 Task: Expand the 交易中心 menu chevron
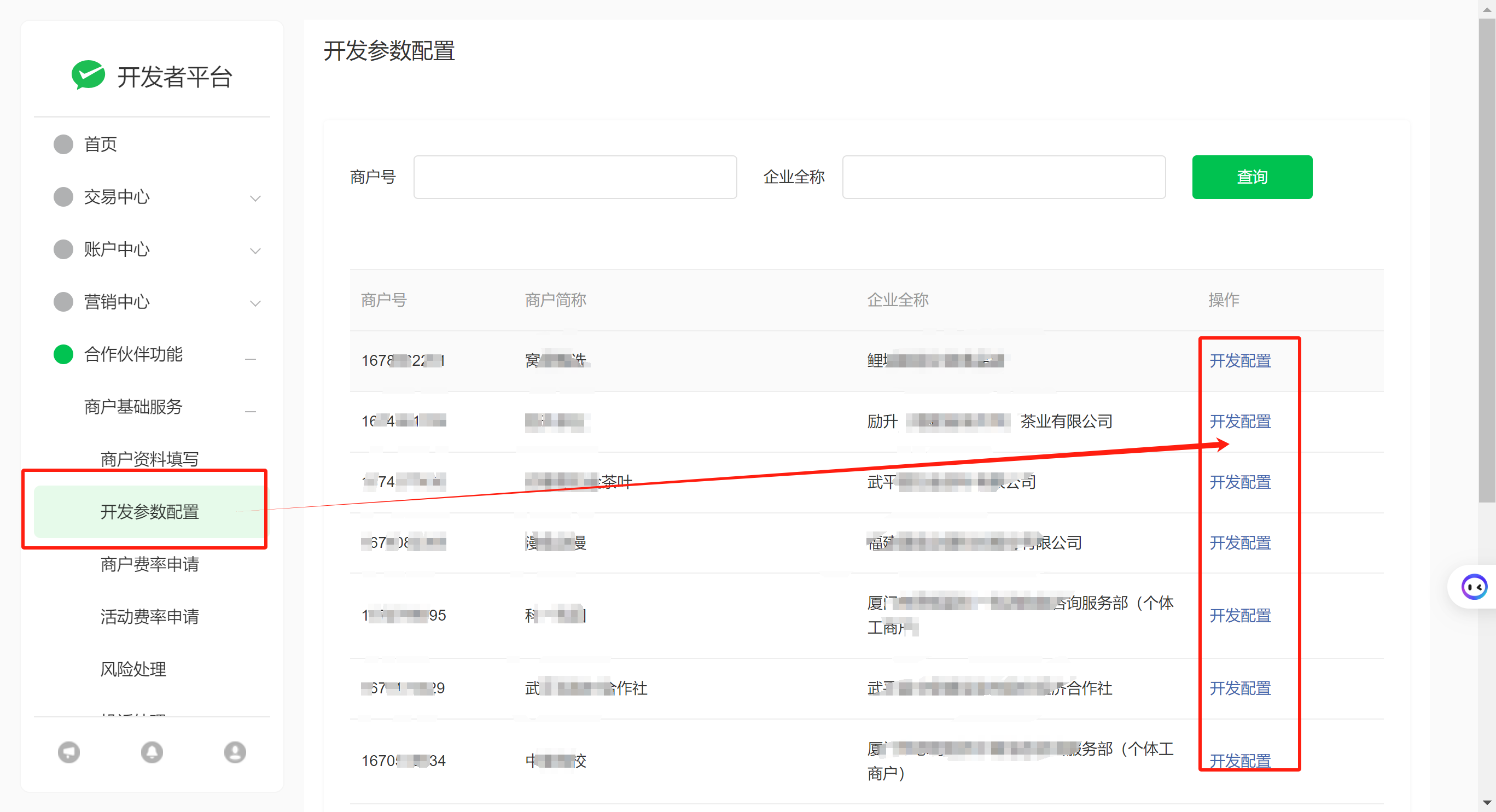pyautogui.click(x=254, y=198)
